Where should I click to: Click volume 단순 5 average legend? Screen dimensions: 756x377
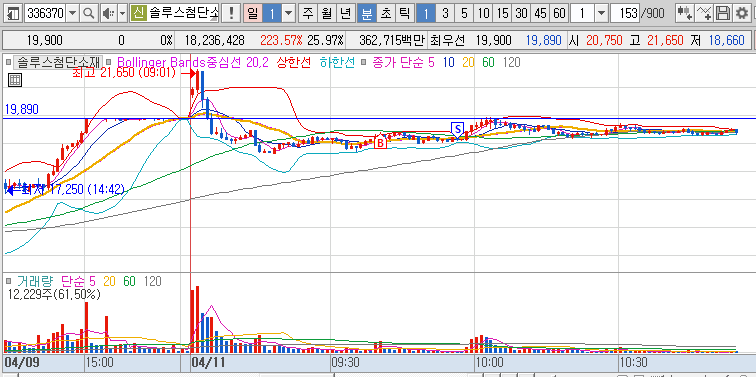(79, 281)
